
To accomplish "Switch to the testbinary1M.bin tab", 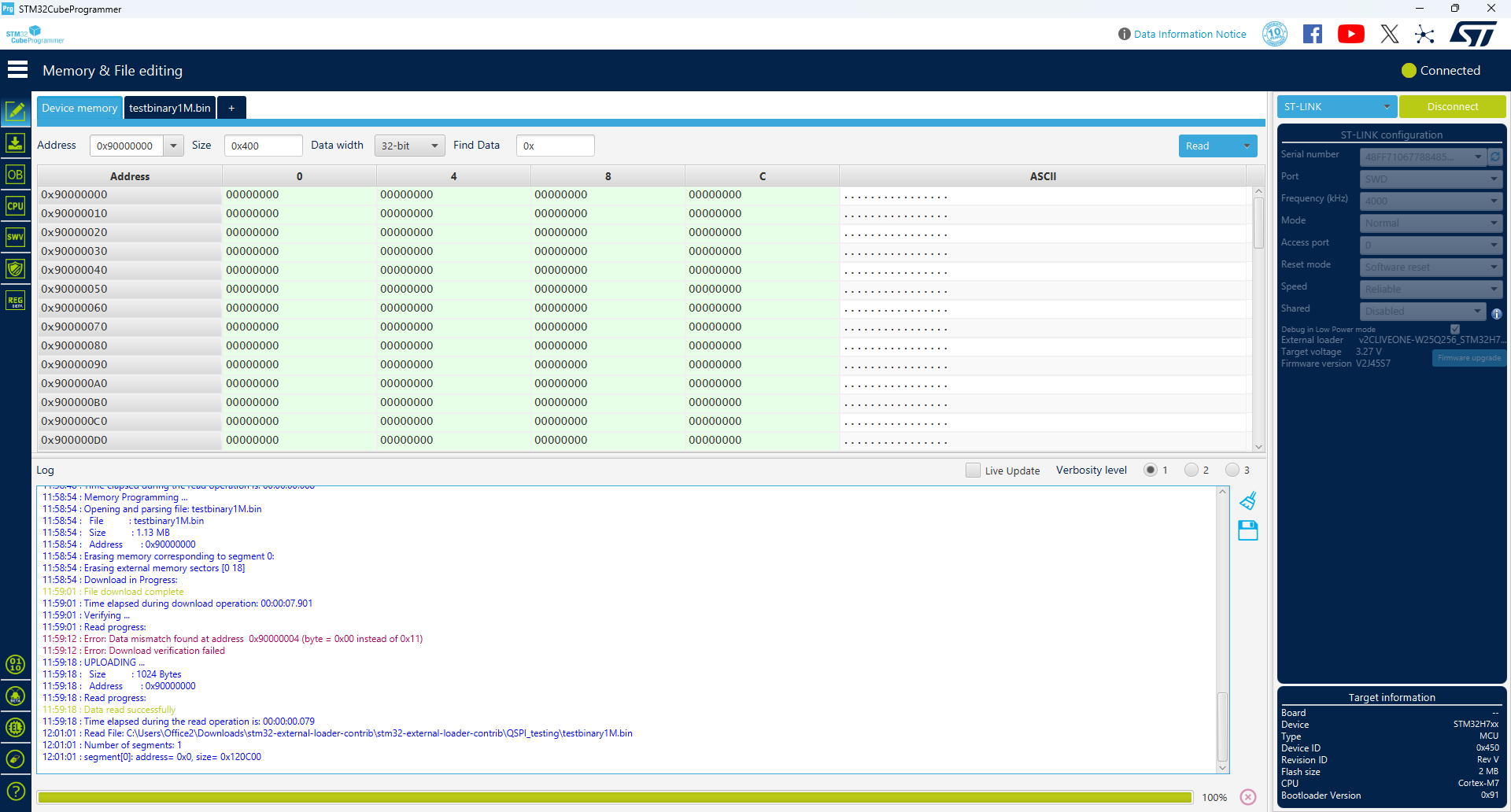I will [169, 108].
